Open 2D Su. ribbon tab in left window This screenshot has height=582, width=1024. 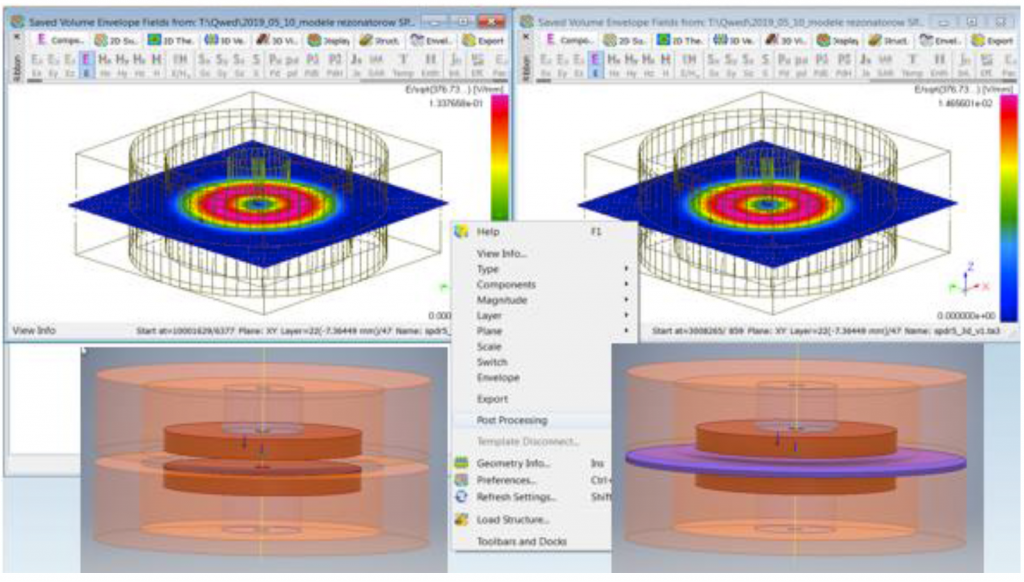pyautogui.click(x=116, y=40)
